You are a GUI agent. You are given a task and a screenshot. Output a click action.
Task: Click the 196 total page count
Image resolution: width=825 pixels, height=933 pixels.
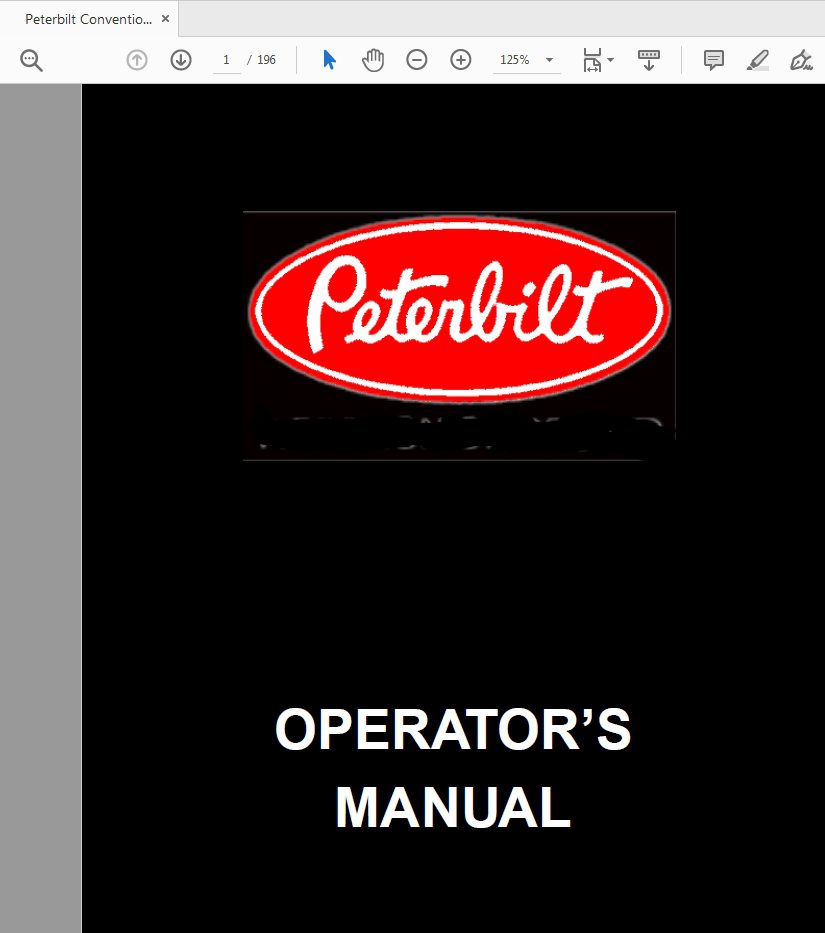point(266,60)
